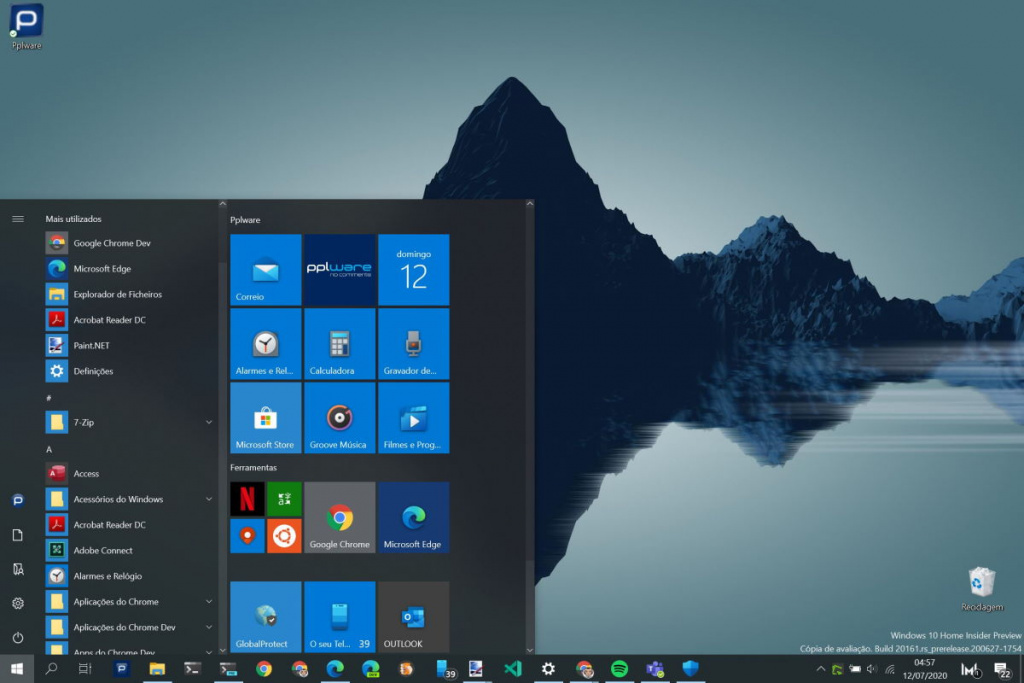The height and width of the screenshot is (683, 1024).
Task: Open Spotify from the taskbar
Action: click(619, 669)
